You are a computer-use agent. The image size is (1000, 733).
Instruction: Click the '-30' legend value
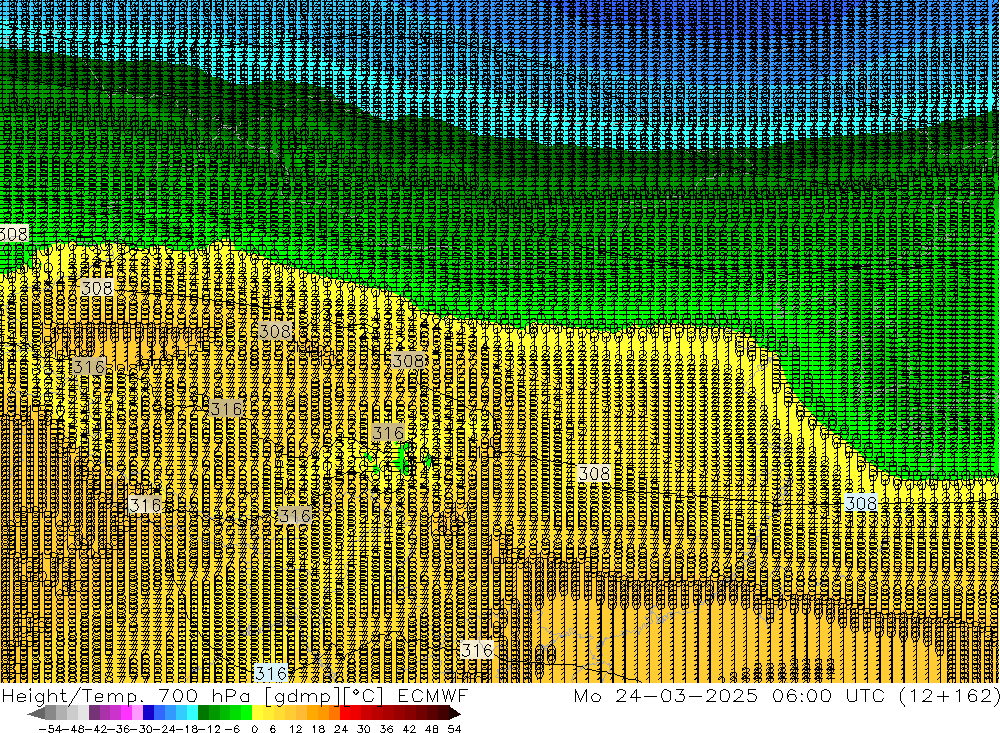141,729
